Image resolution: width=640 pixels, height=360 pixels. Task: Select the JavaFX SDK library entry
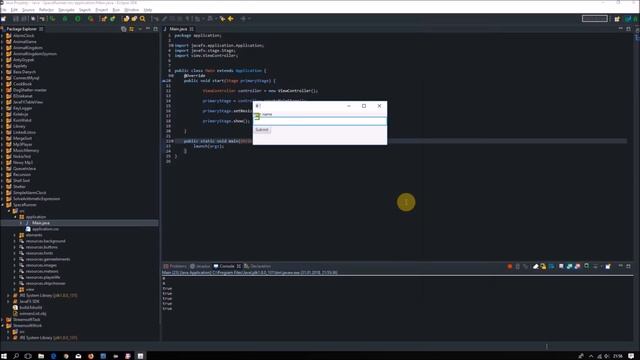pyautogui.click(x=29, y=302)
